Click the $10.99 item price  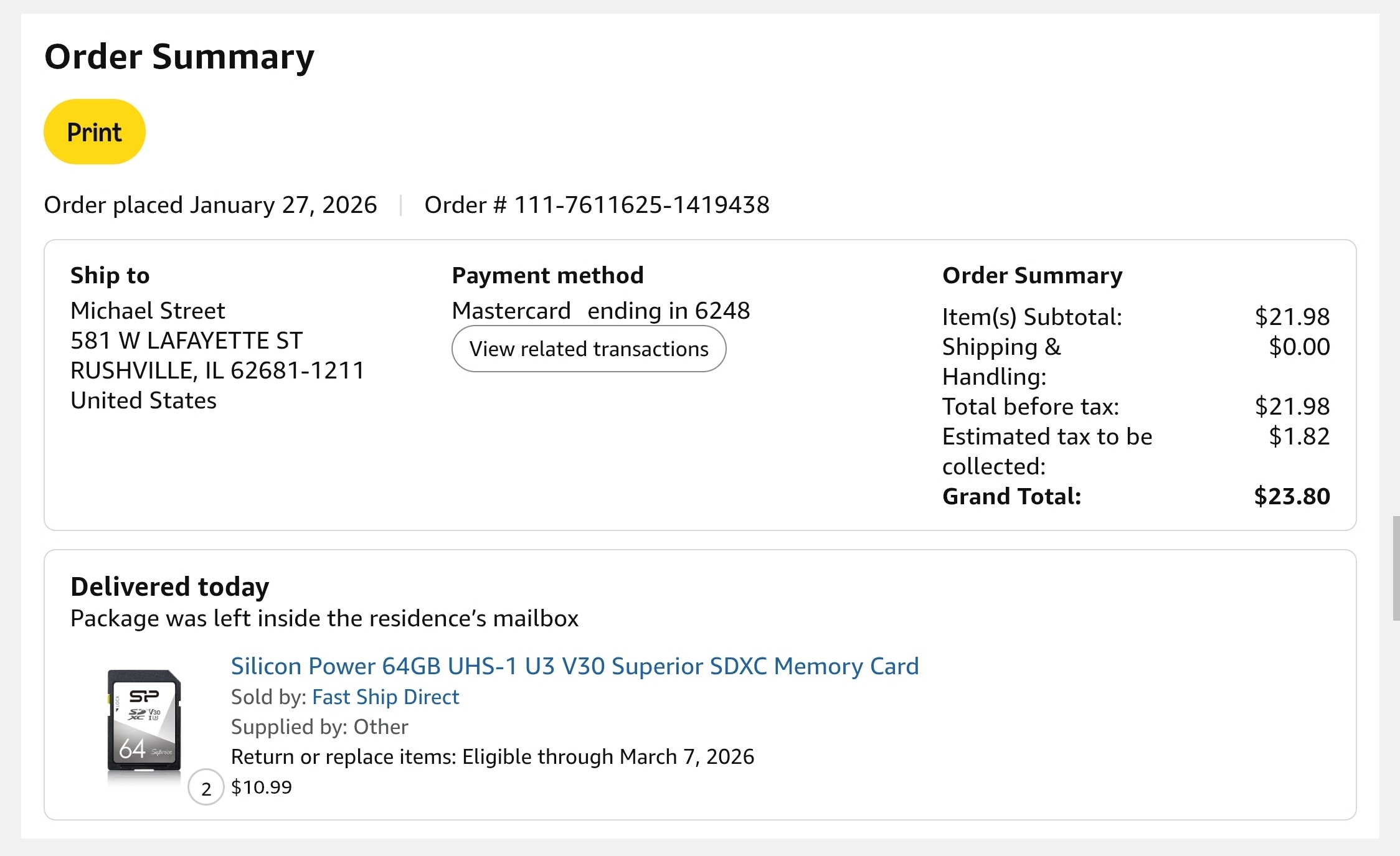262,787
